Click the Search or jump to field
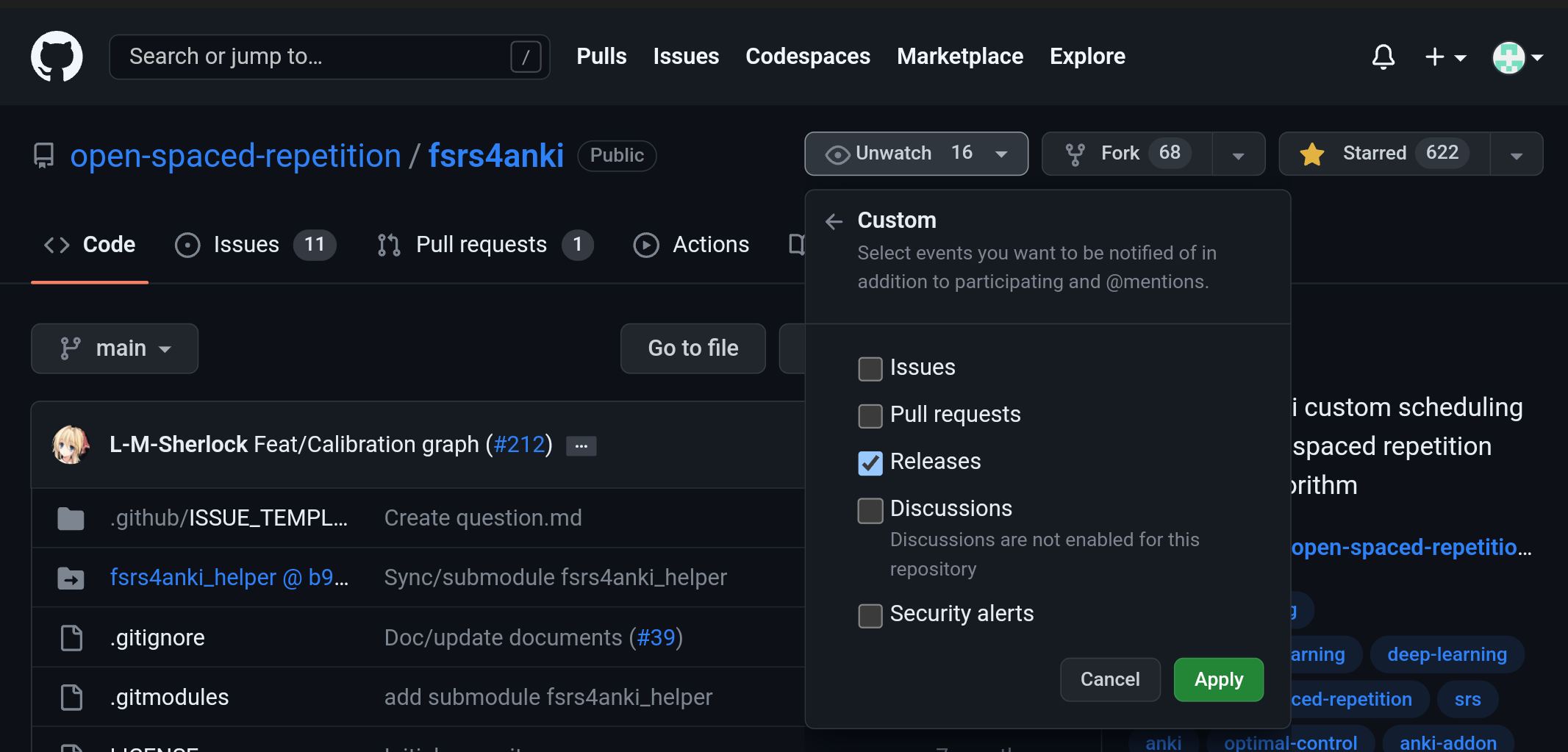 click(329, 57)
